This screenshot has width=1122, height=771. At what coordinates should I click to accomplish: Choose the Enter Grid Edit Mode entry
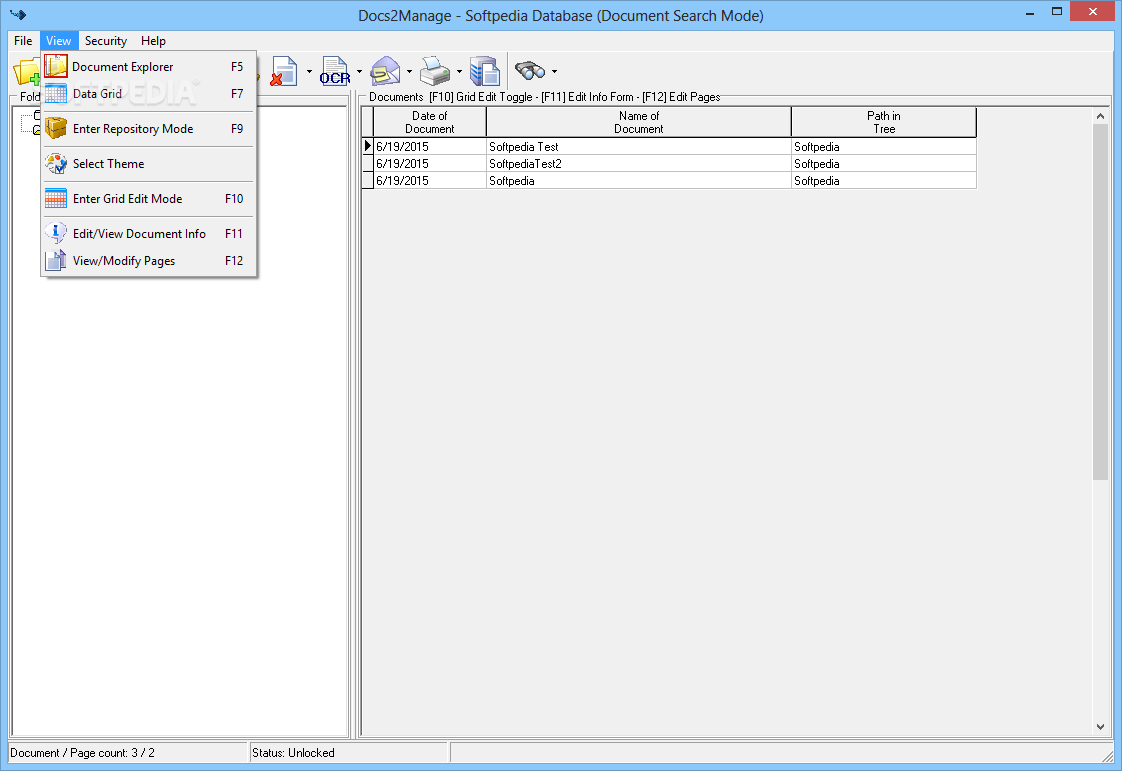pyautogui.click(x=148, y=199)
